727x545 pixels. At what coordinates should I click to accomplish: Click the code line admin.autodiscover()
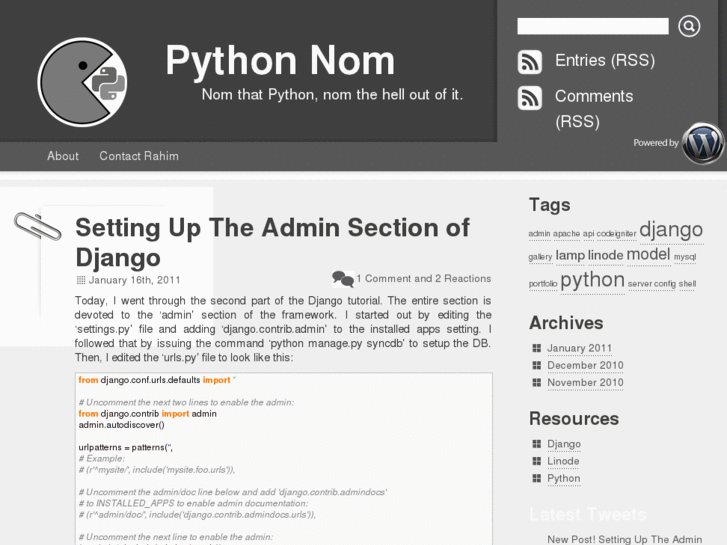pos(121,425)
